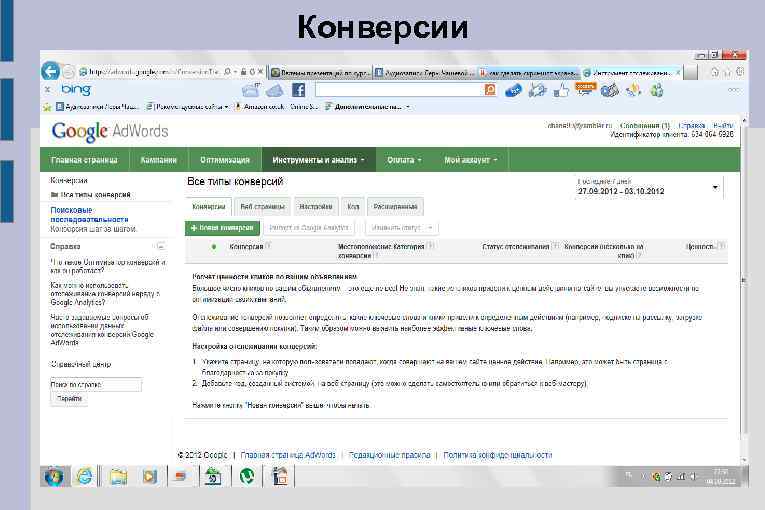
Task: Open the Справочный центр link
Action: point(81,364)
